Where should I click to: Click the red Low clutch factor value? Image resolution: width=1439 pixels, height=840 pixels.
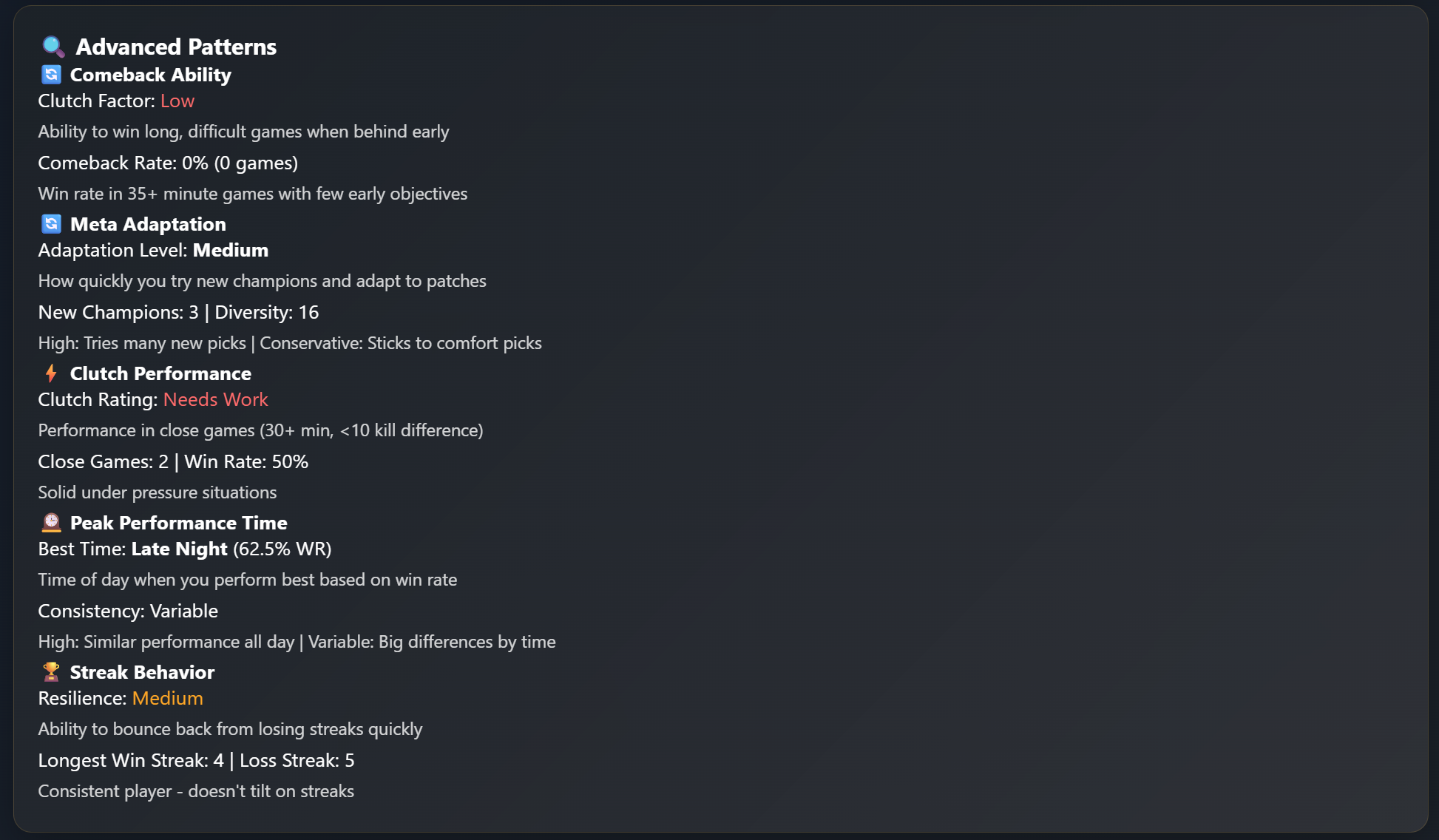177,101
